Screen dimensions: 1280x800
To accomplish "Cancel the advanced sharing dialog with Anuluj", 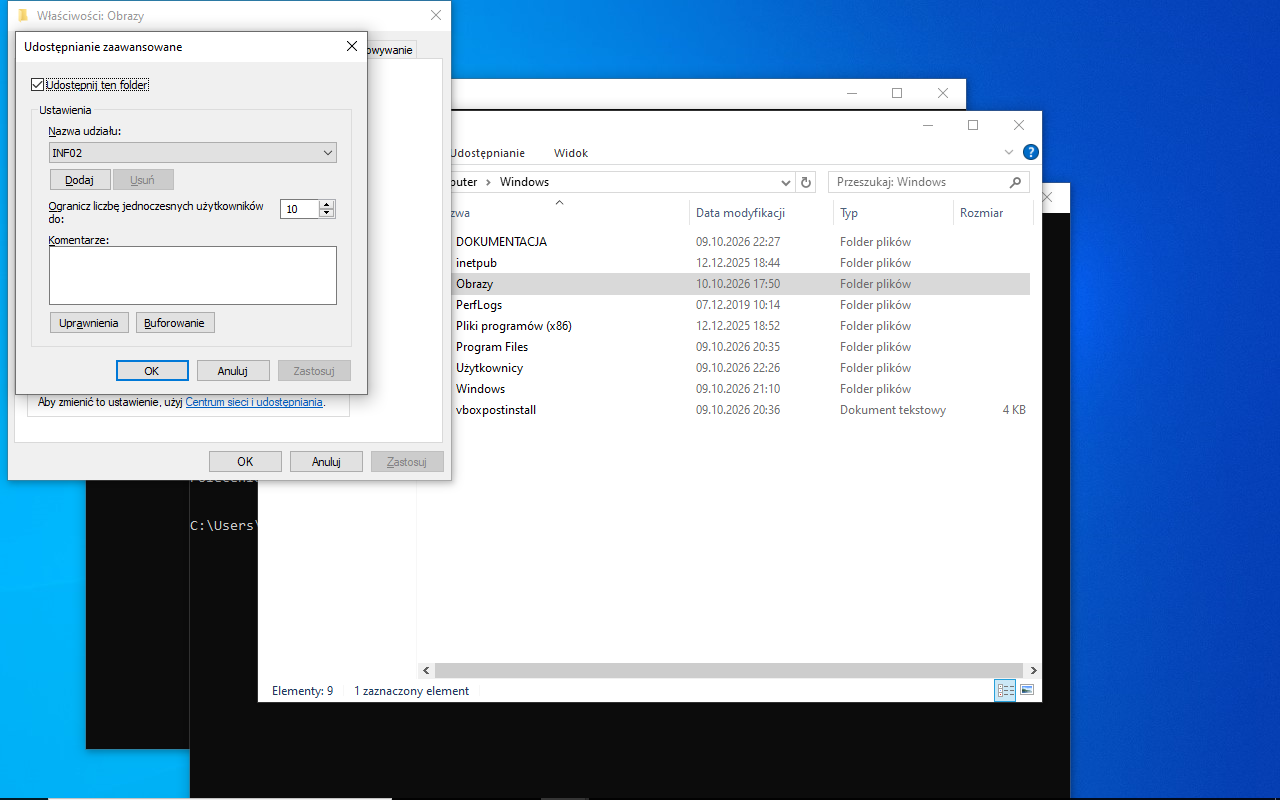I will click(233, 371).
